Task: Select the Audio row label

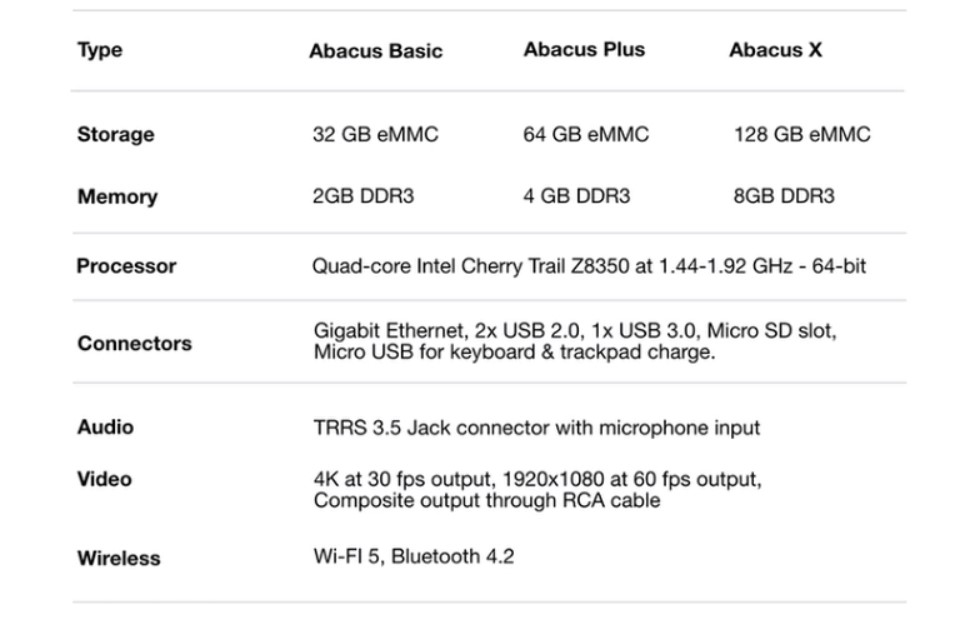Action: [105, 427]
